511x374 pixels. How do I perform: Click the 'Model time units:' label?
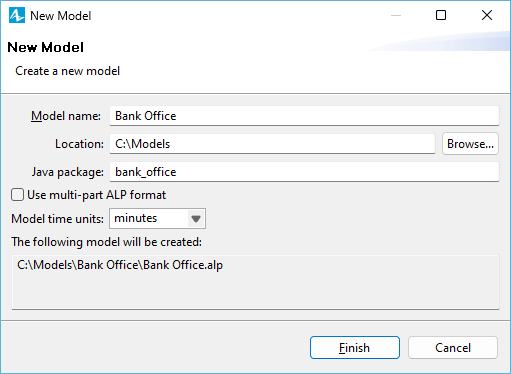click(x=57, y=219)
